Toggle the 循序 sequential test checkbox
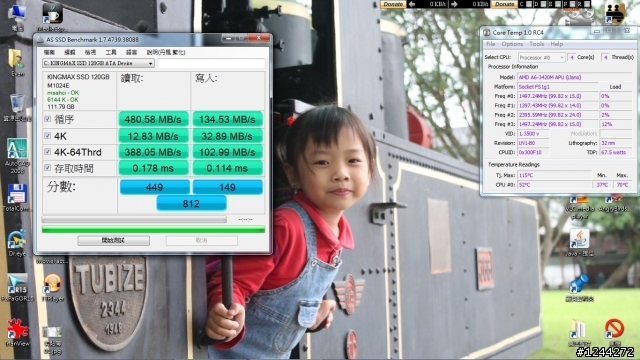The image size is (640, 360). pos(48,119)
